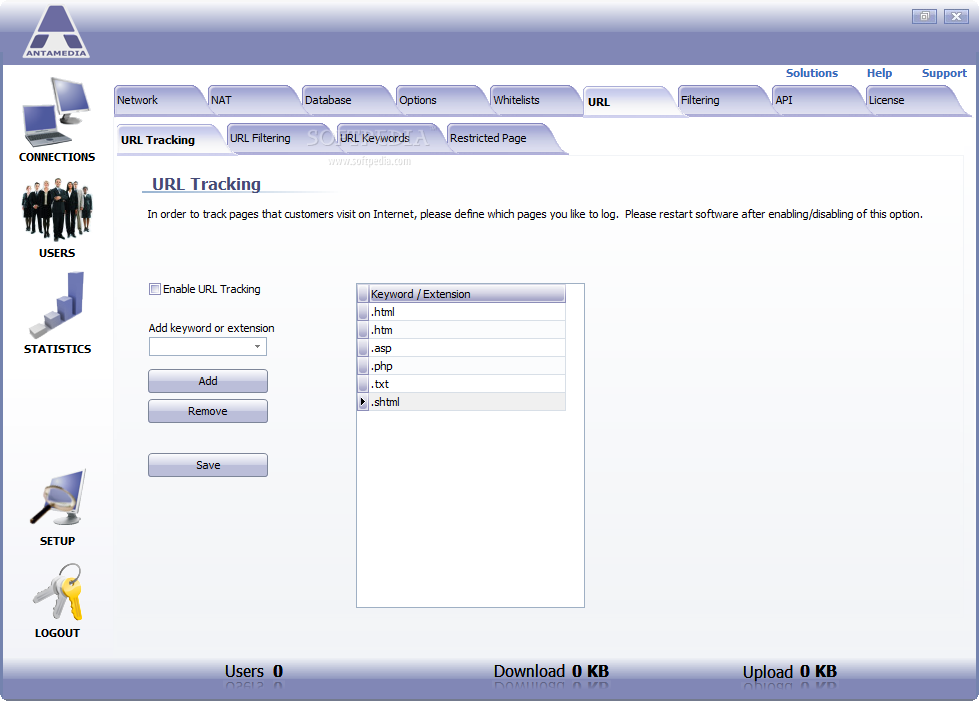Switch to the Whitelists tab
The height and width of the screenshot is (701, 979).
tap(535, 100)
